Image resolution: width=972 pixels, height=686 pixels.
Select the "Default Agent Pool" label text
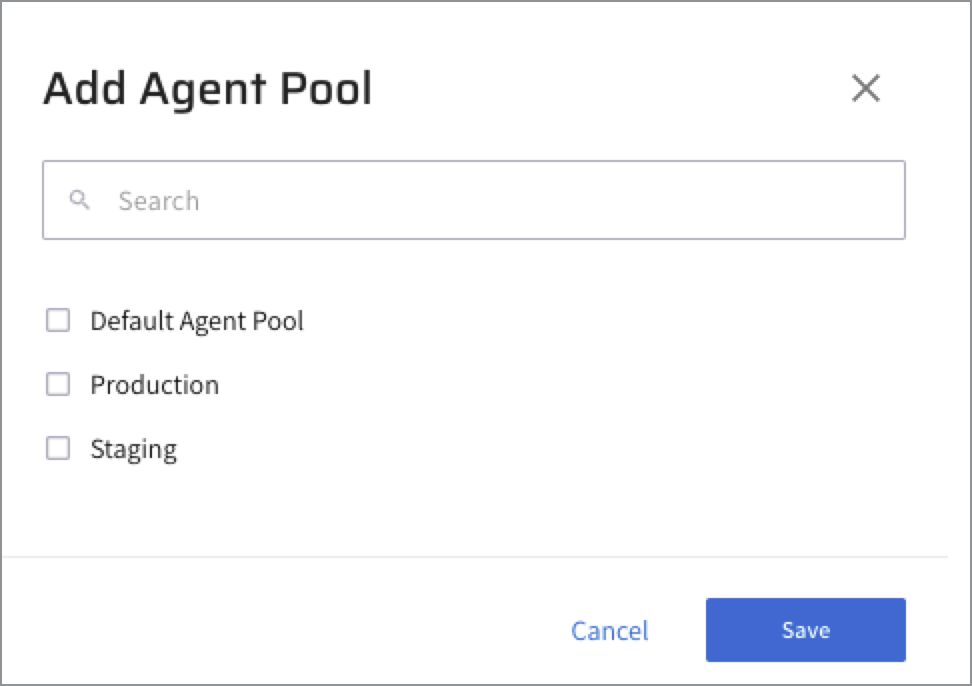pyautogui.click(x=197, y=321)
